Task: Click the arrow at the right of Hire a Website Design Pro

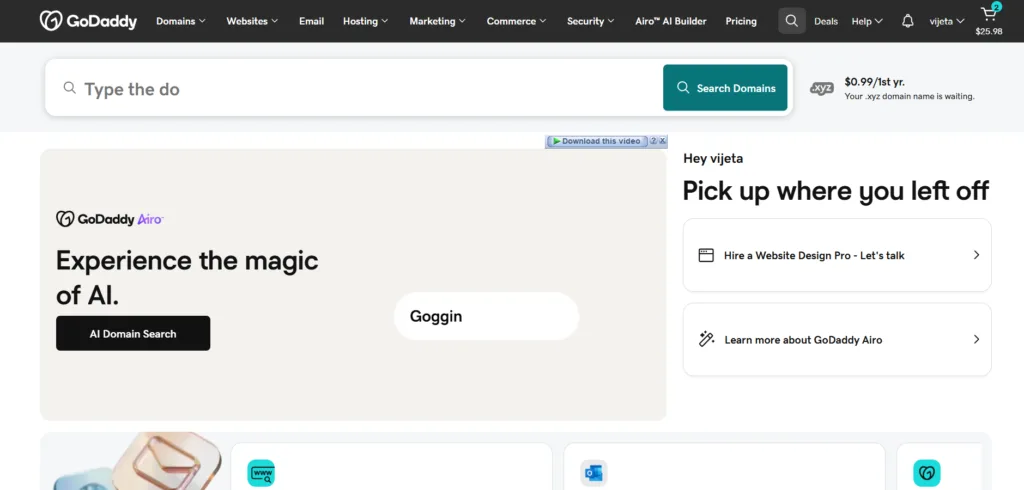Action: pos(976,255)
